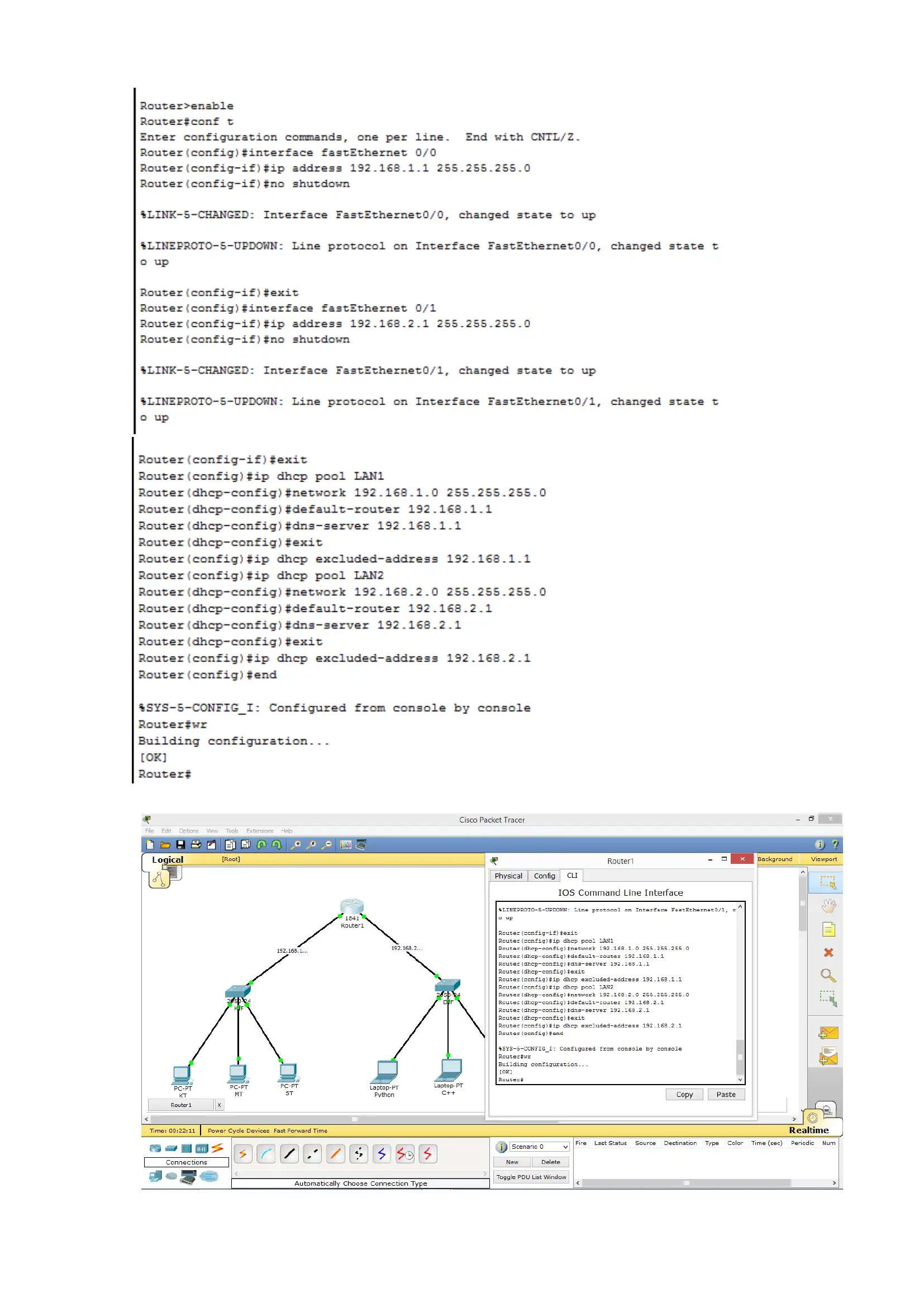Switch to the Logical workspace tab

point(168,859)
